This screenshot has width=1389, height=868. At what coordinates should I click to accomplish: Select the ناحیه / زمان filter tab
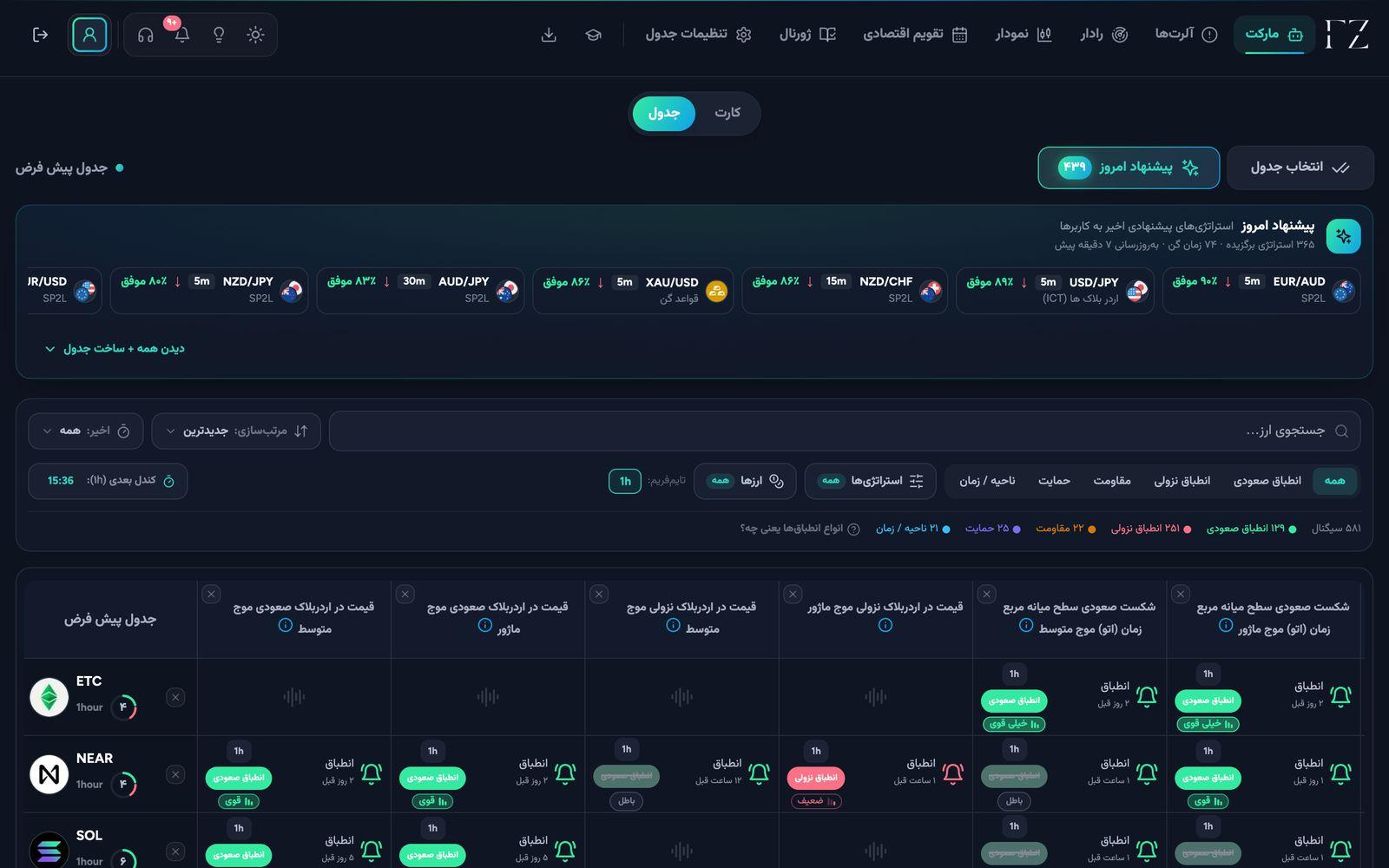point(987,481)
